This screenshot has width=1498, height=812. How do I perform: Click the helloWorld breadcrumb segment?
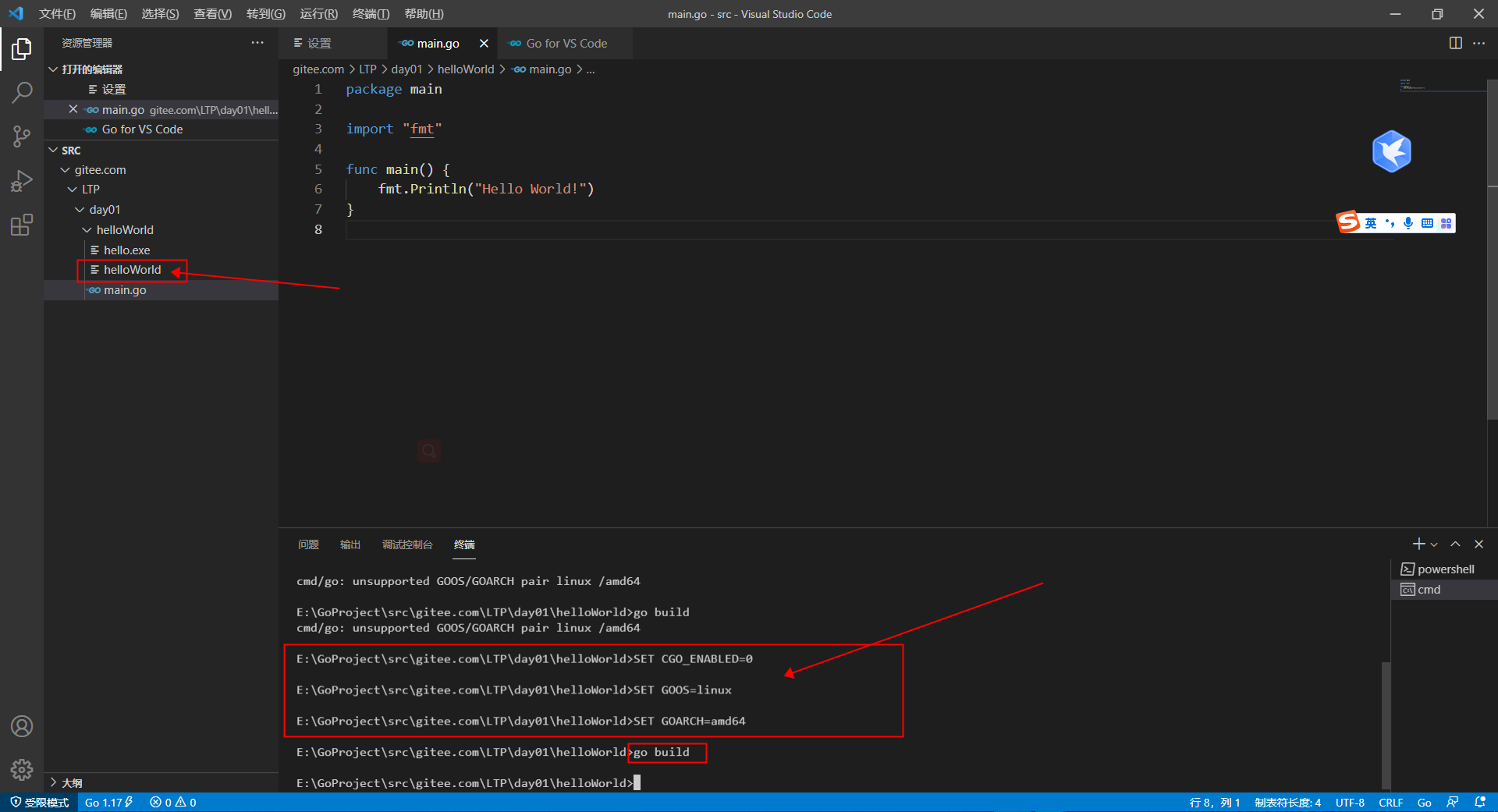[466, 69]
